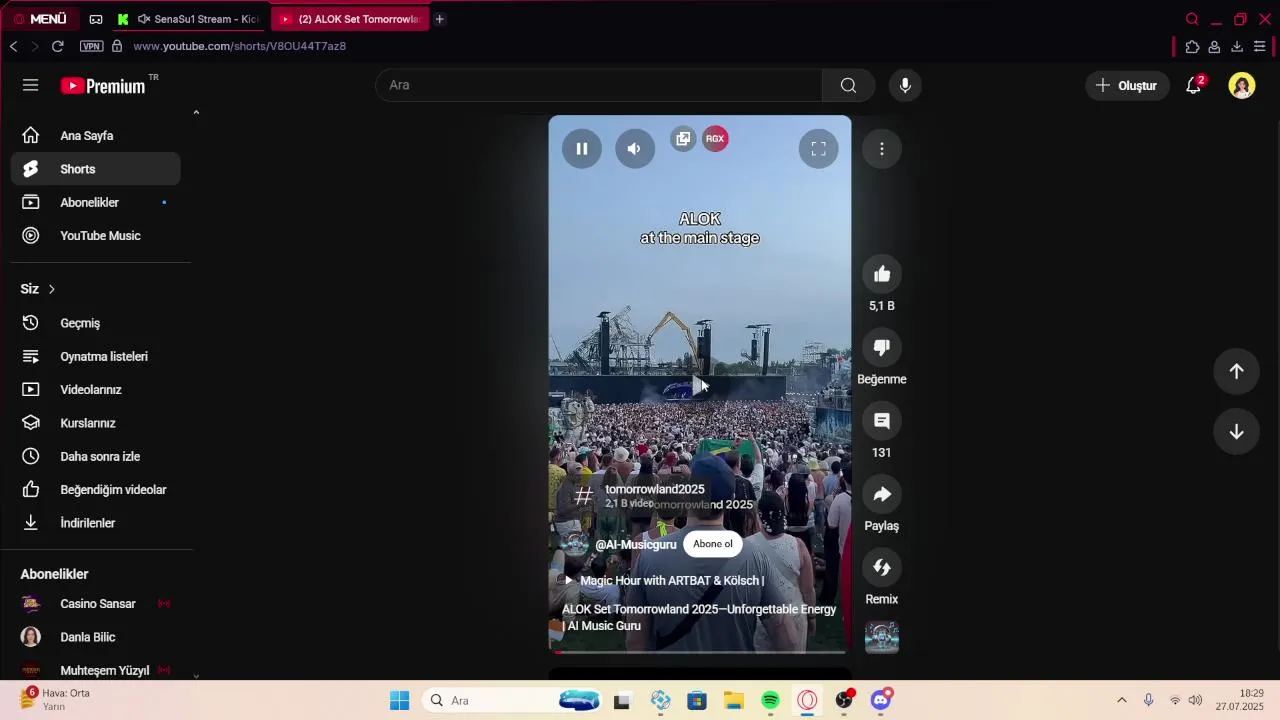Select Shorts in the sidebar

(x=96, y=169)
